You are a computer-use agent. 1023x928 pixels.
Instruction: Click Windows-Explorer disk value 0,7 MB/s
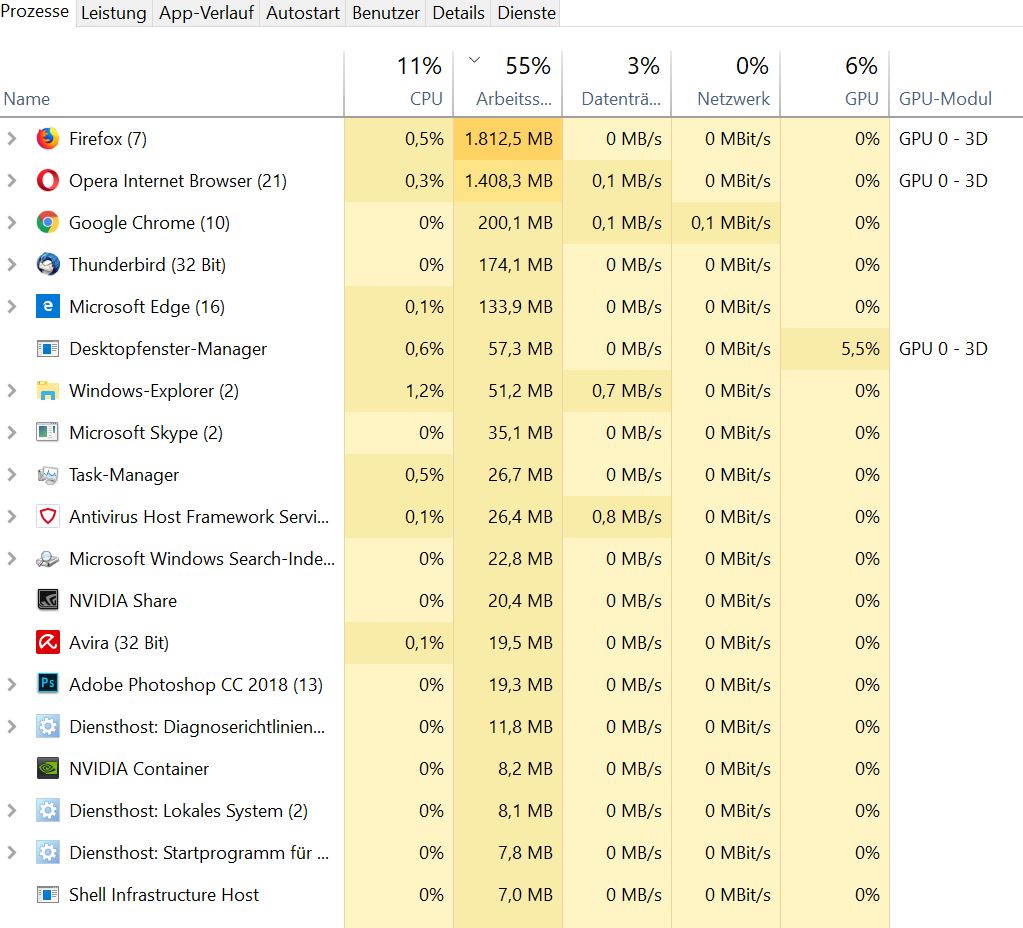[x=617, y=390]
